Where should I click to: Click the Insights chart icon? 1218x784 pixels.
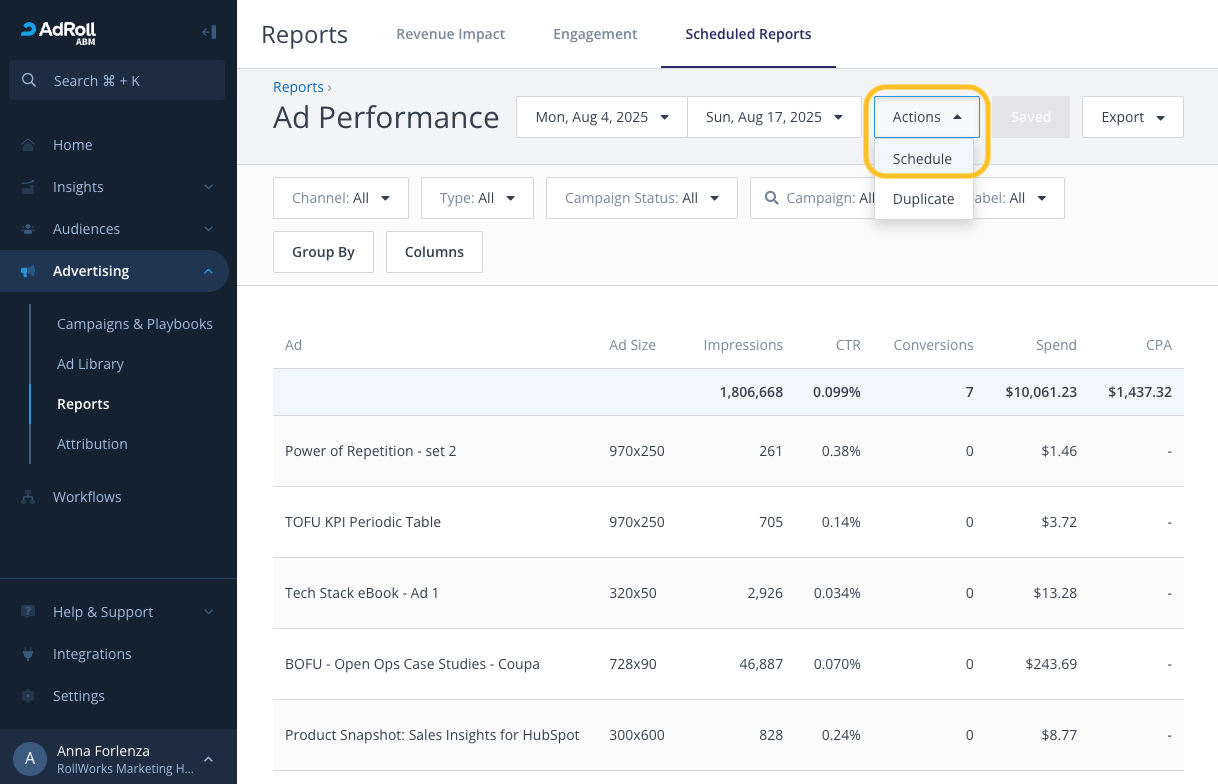(29, 187)
